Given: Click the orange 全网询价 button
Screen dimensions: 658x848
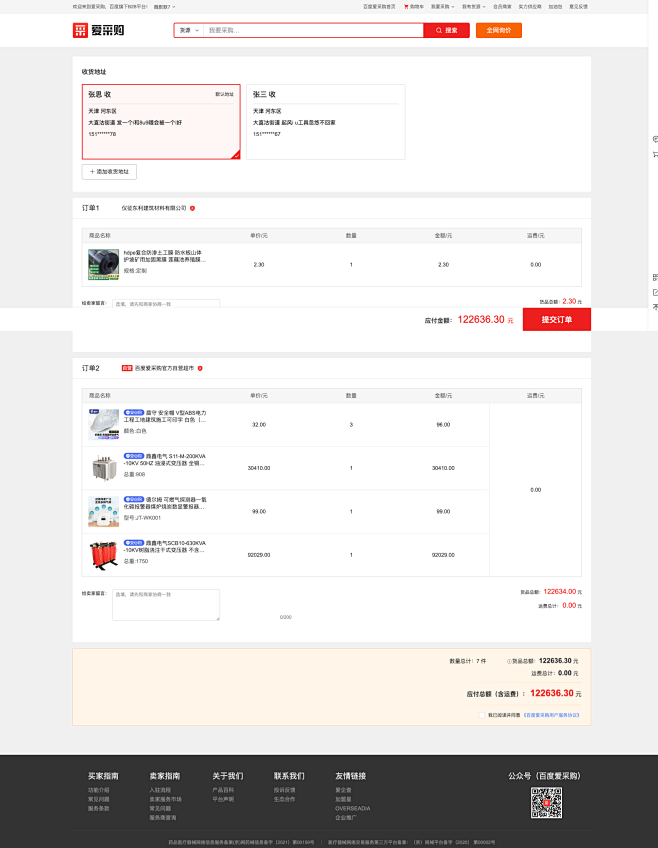Looking at the screenshot, I should coord(498,30).
